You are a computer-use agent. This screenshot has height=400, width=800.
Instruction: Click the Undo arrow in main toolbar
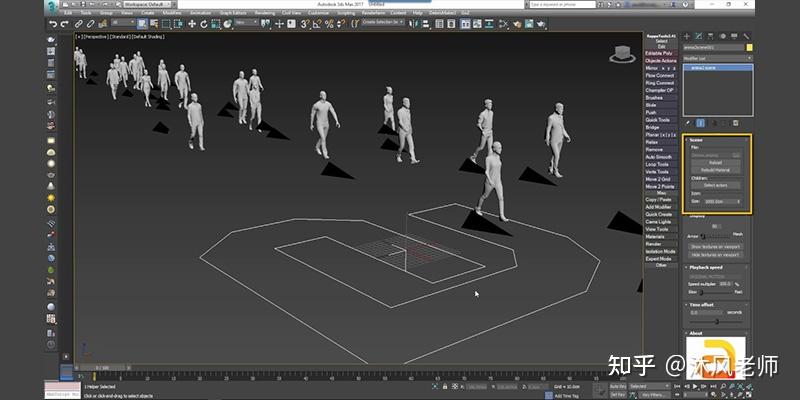(53, 23)
